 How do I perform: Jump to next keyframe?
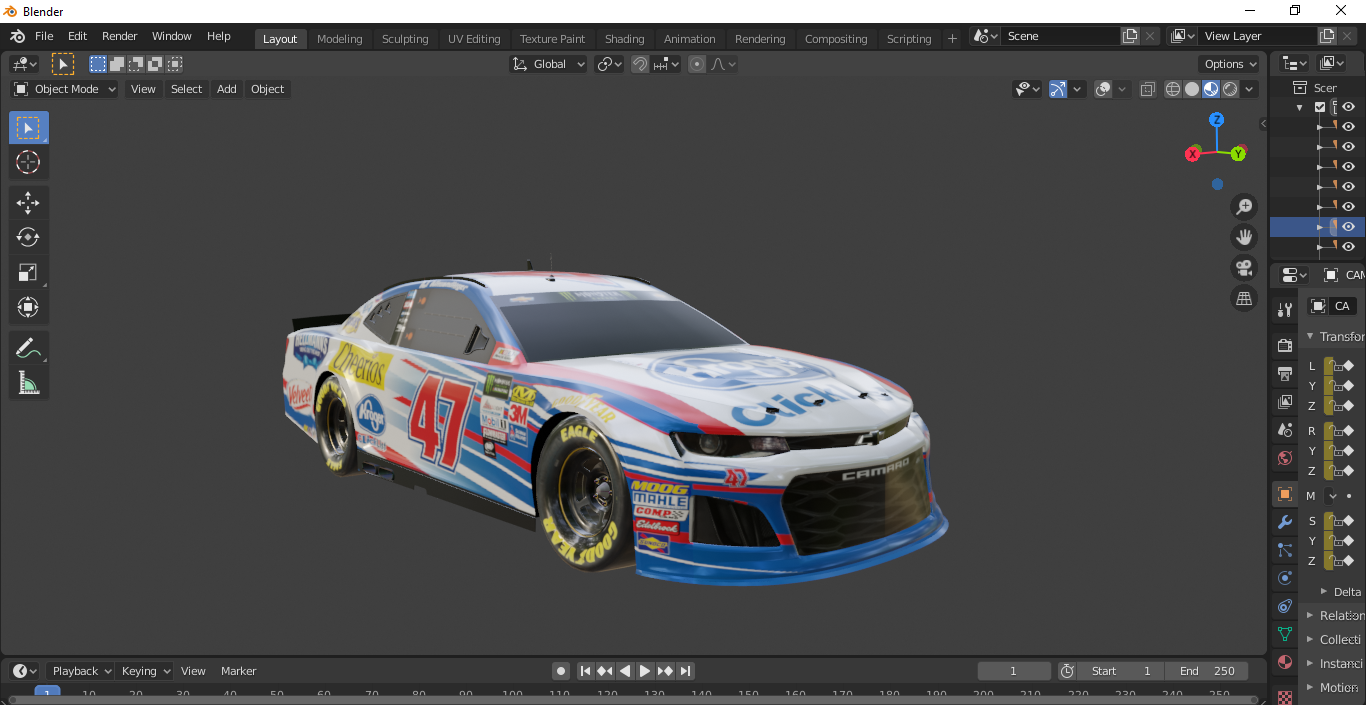[x=665, y=671]
